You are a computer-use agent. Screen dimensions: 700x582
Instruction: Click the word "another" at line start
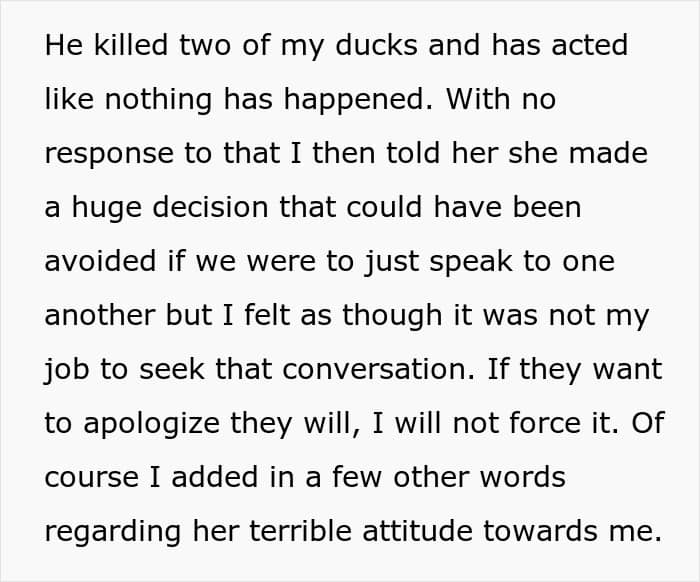[x=100, y=315]
